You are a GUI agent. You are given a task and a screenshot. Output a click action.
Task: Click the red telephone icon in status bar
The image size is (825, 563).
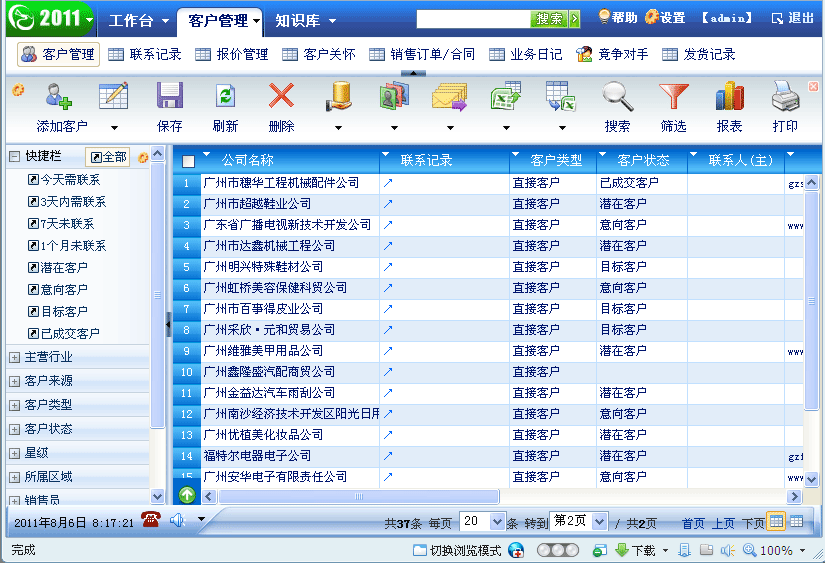150,520
